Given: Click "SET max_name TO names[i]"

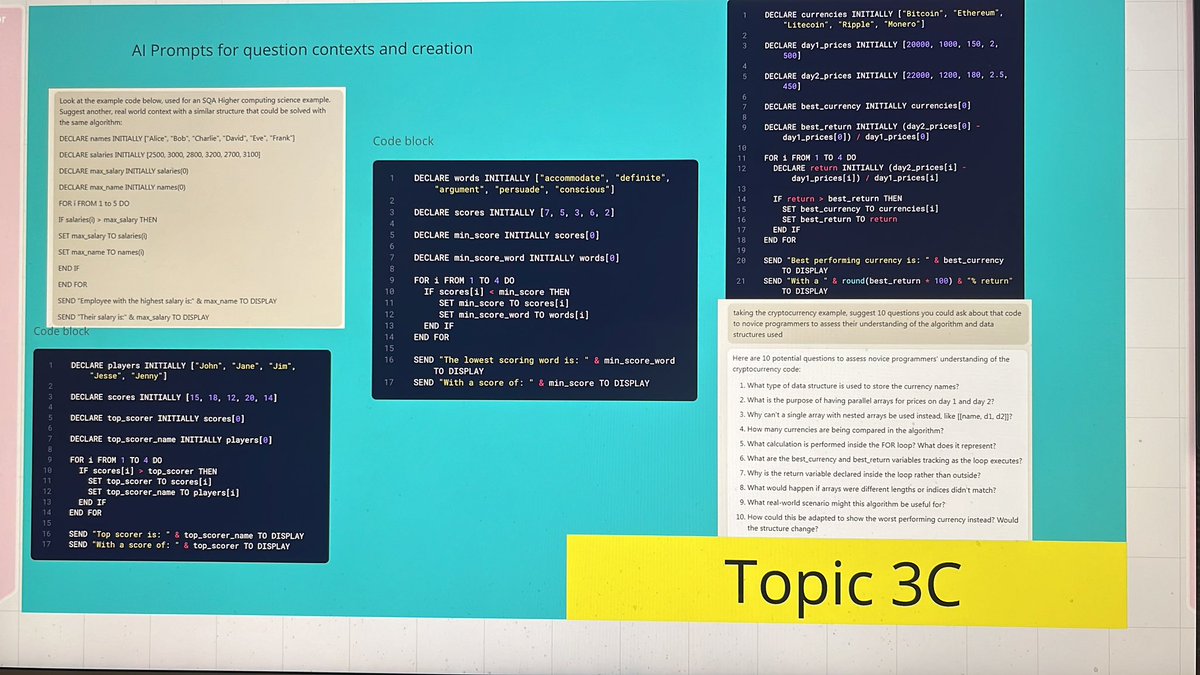Looking at the screenshot, I should (x=101, y=252).
